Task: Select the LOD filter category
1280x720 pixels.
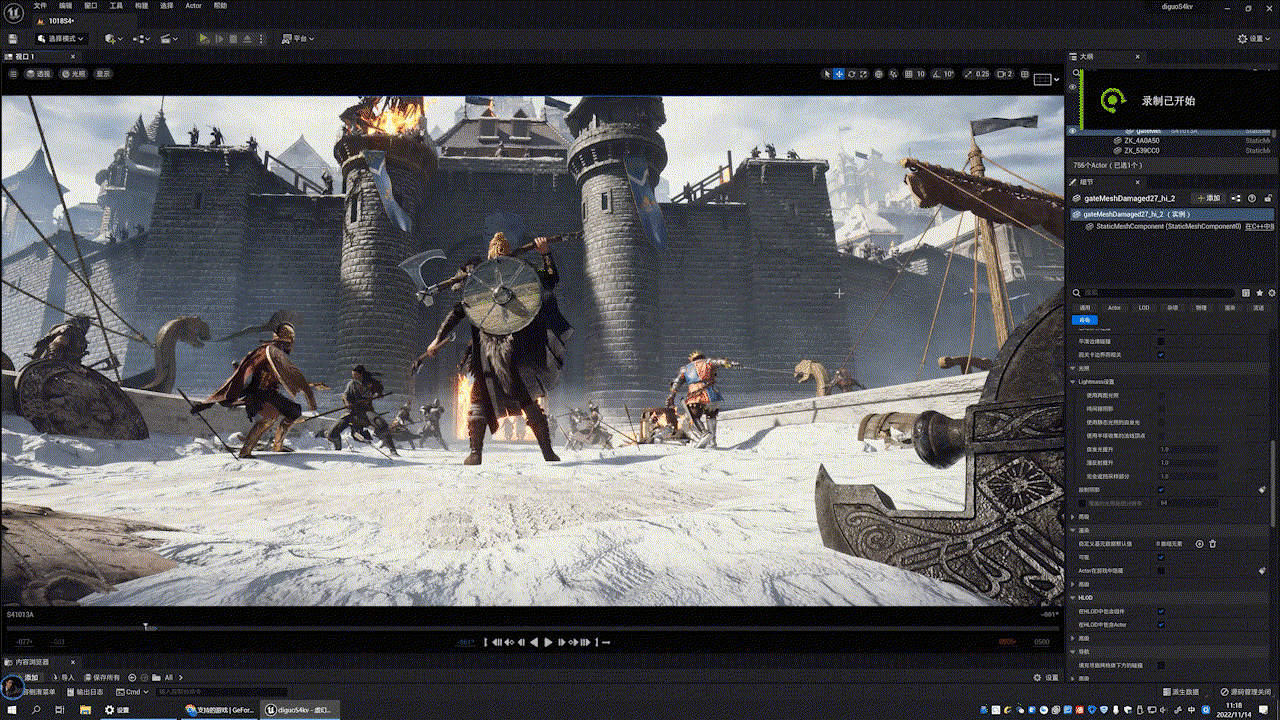Action: 1144,308
